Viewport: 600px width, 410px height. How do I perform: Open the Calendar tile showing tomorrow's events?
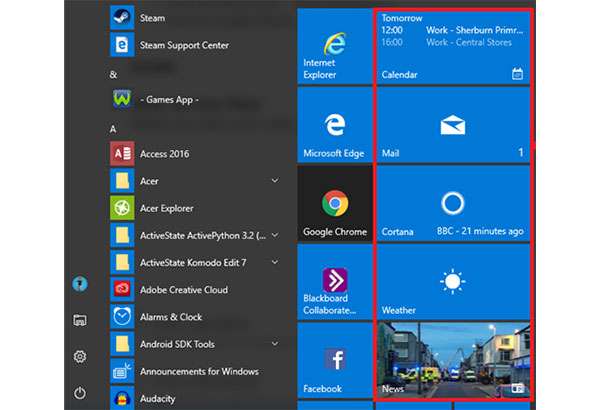452,47
